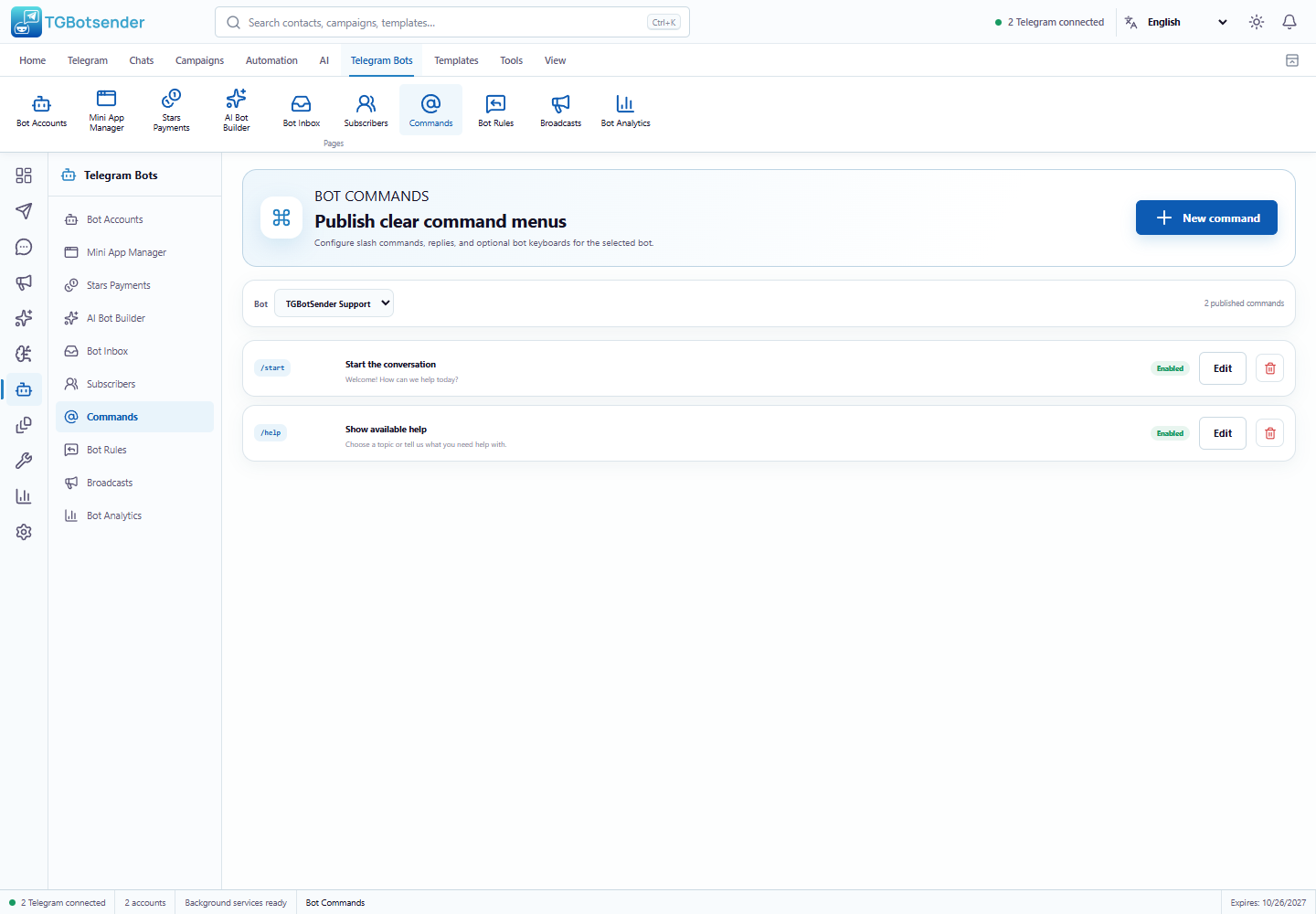
Task: Click the settings gear icon in left rail
Action: 24,532
